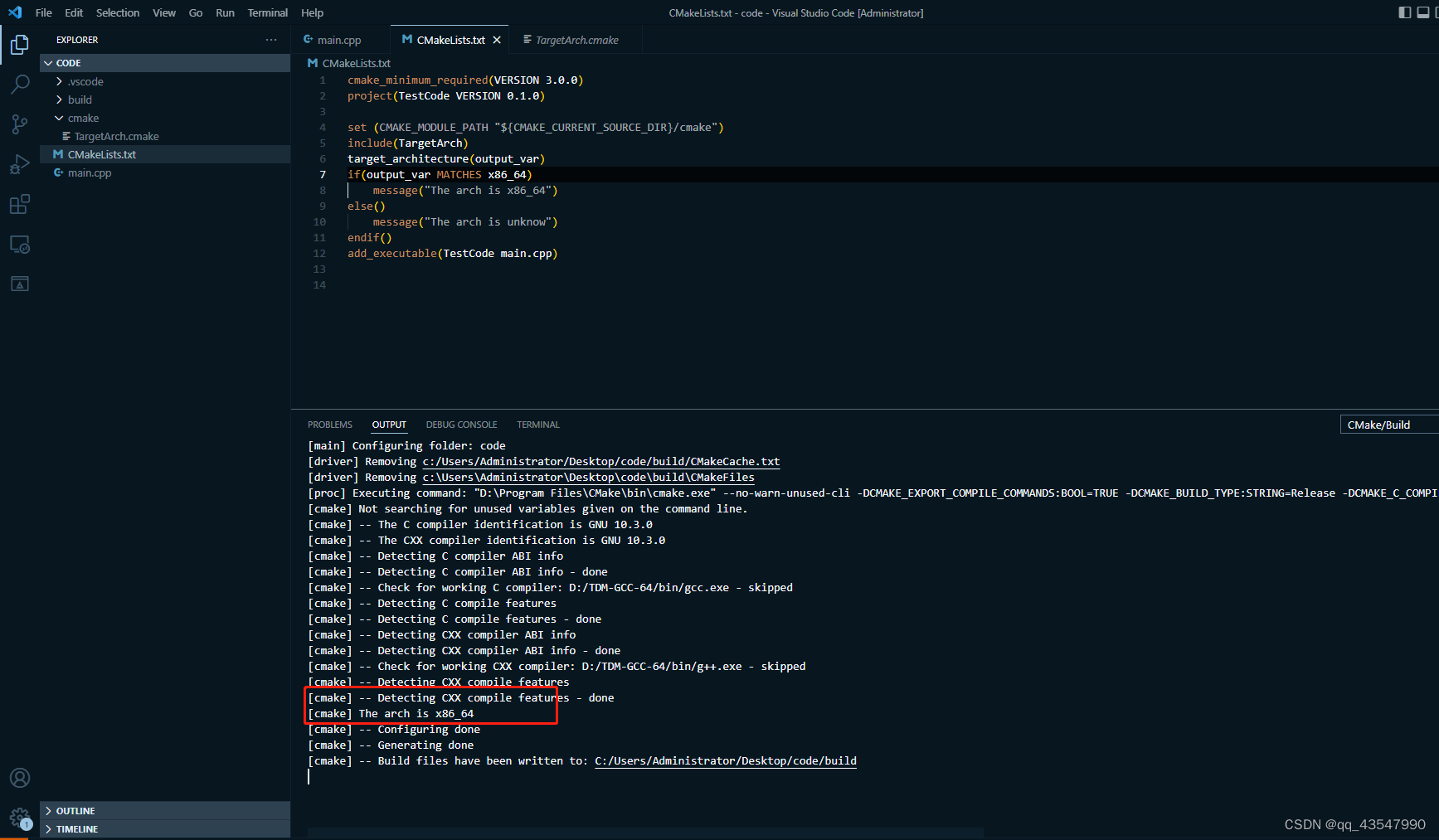This screenshot has height=840, width=1439.
Task: Open the Terminal menu
Action: 267,12
